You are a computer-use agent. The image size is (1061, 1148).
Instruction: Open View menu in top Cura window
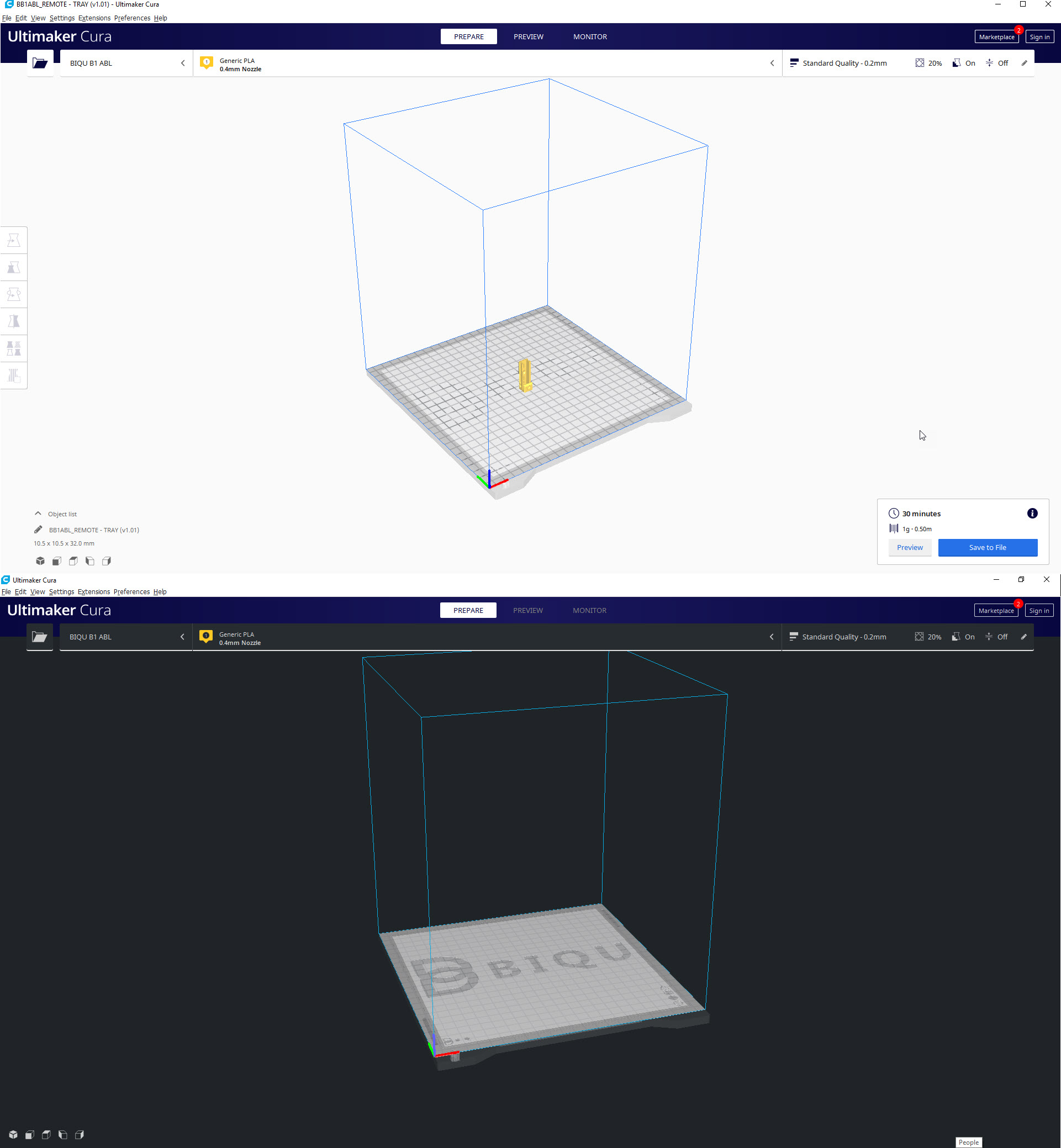pyautogui.click(x=38, y=18)
